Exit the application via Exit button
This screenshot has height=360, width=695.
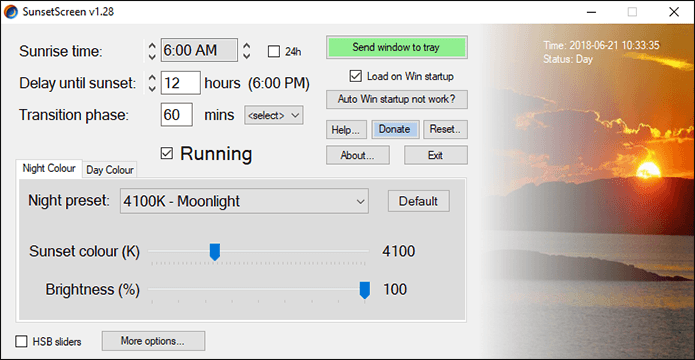[436, 156]
